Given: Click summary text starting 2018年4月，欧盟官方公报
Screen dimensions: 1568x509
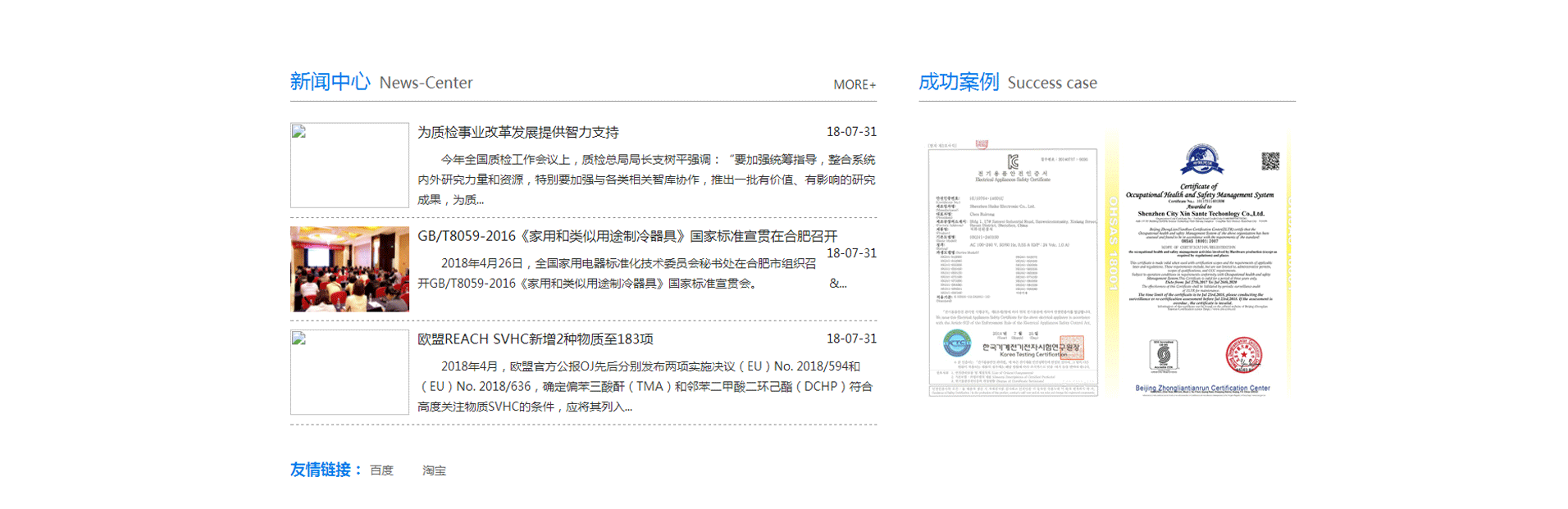Looking at the screenshot, I should pos(646,386).
